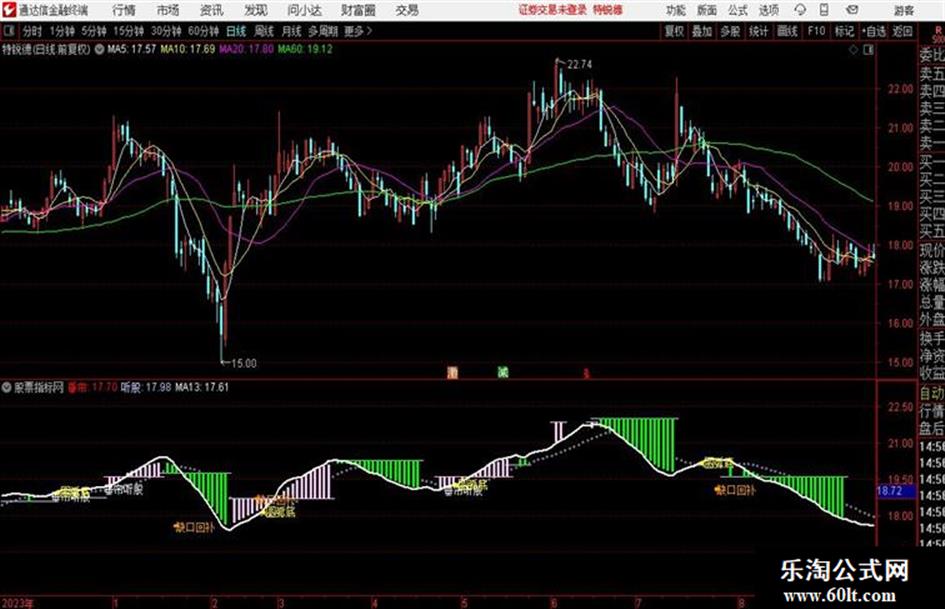Switch to the 60分钟 period tab
This screenshot has width=945, height=609.
click(204, 31)
